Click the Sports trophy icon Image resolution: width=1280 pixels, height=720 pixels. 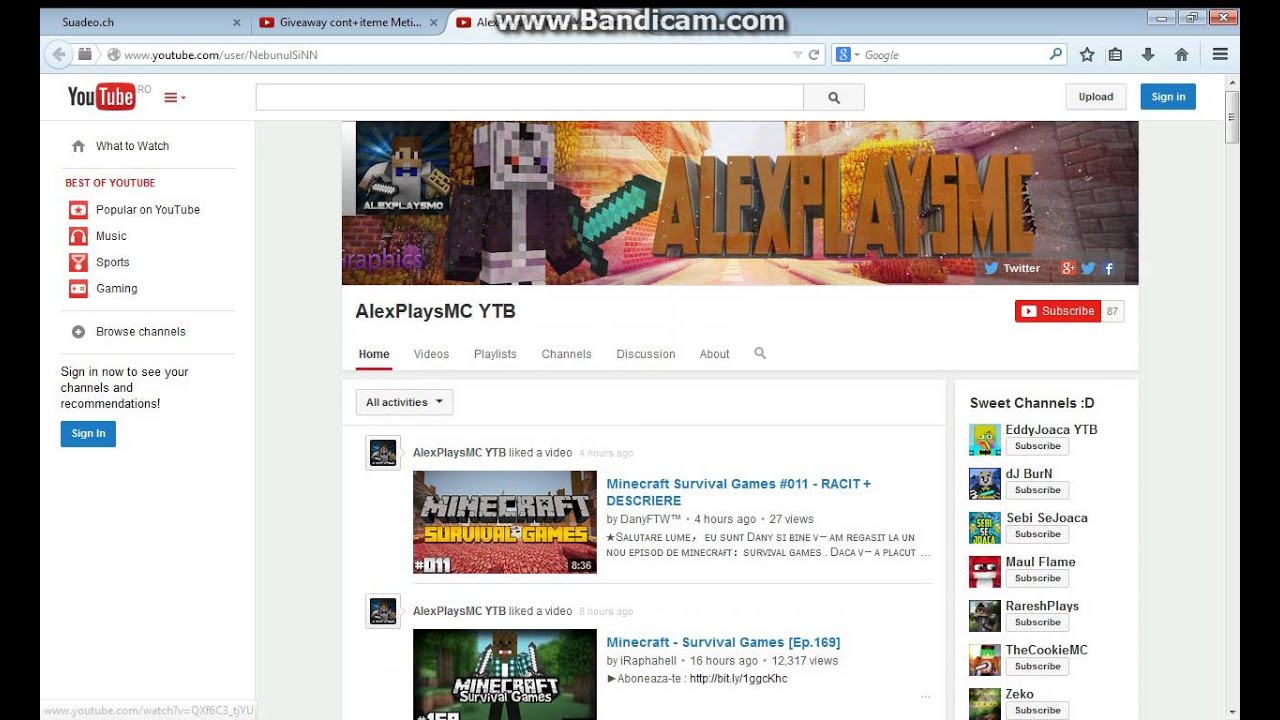pos(78,262)
